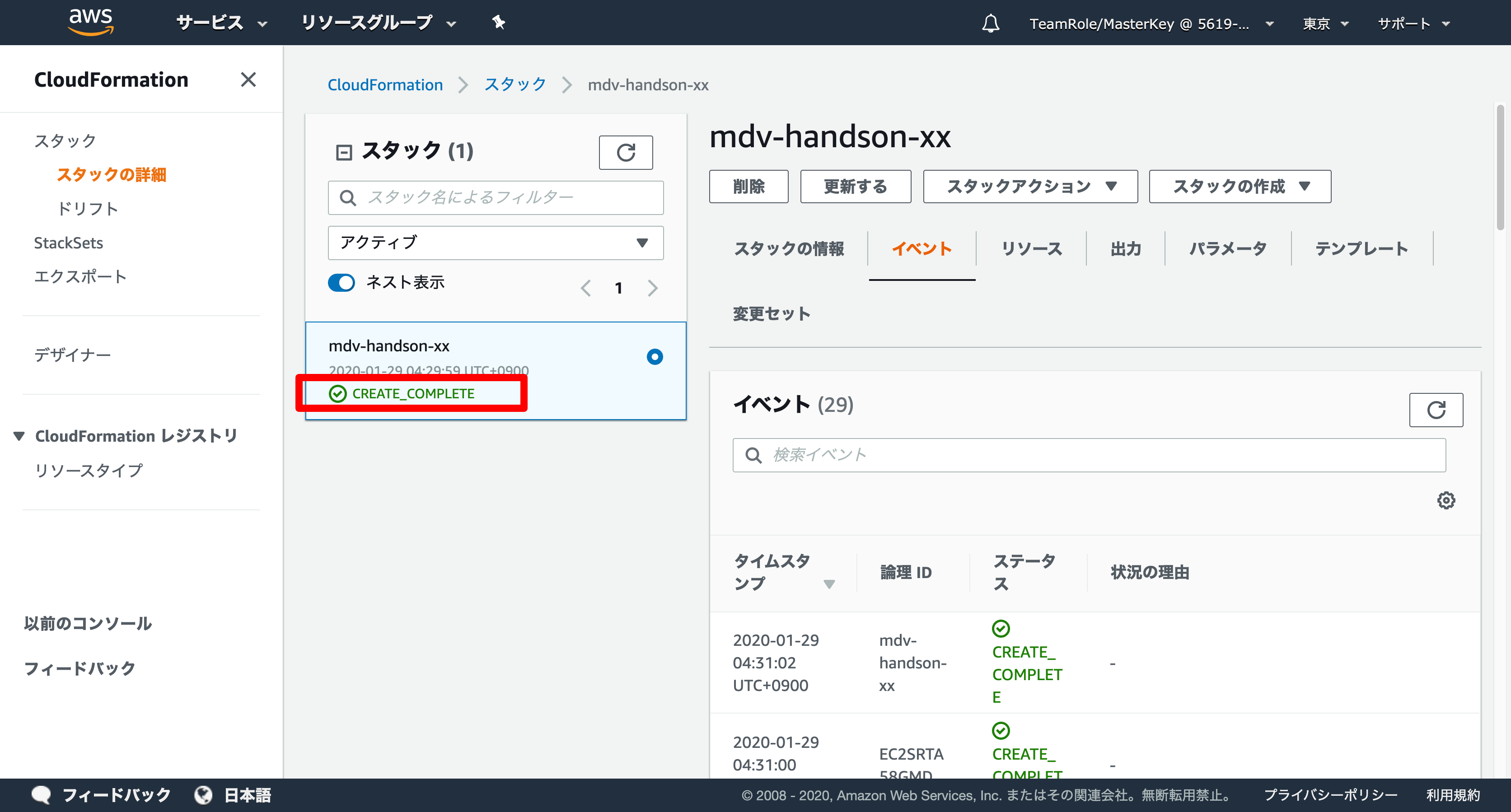Screen dimensions: 1511x812
Task: Click スタック breadcrumb link
Action: pos(515,84)
